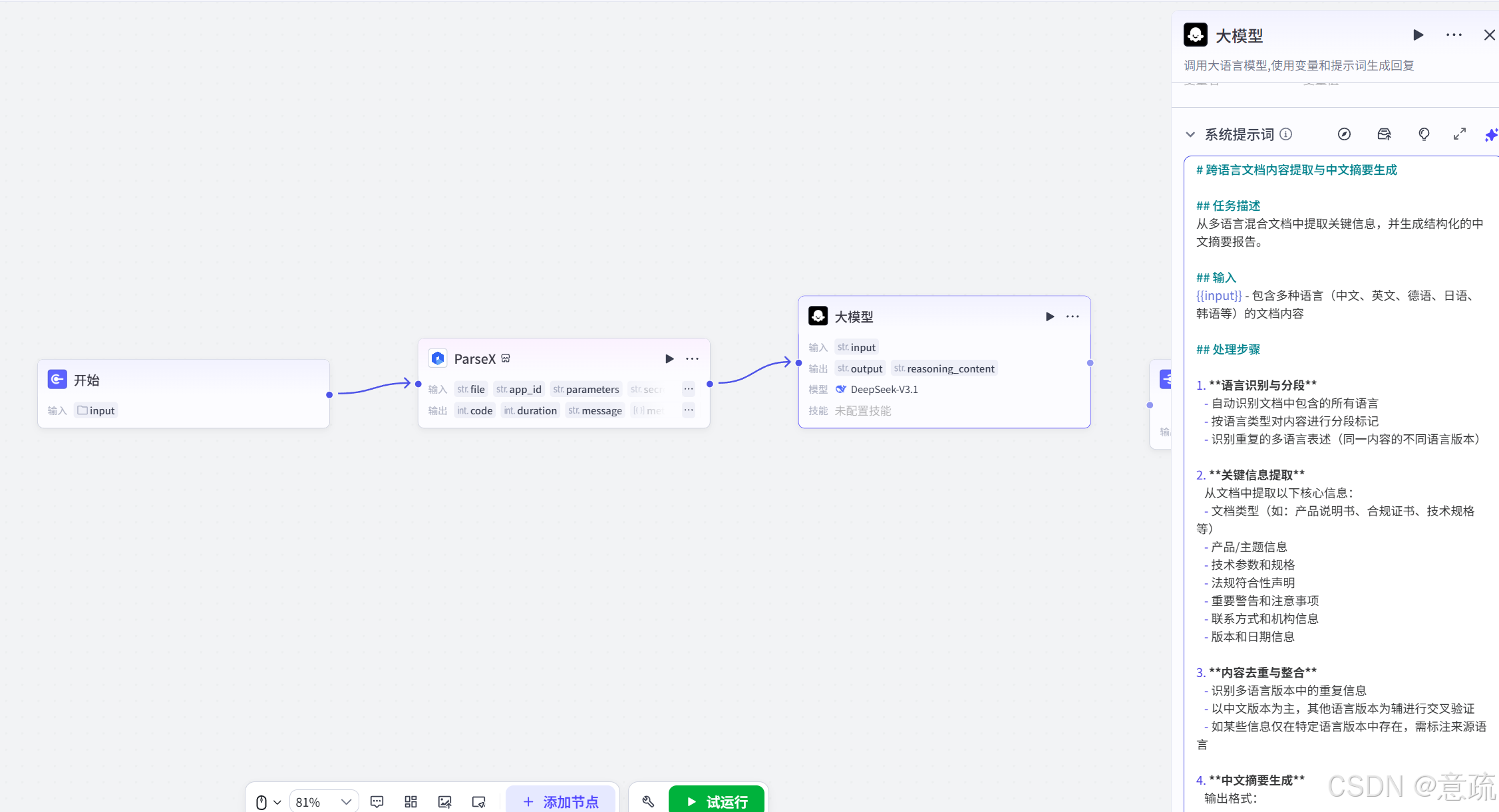The height and width of the screenshot is (812, 1499).
Task: Click the duration output tag in ParseX
Action: (x=530, y=410)
